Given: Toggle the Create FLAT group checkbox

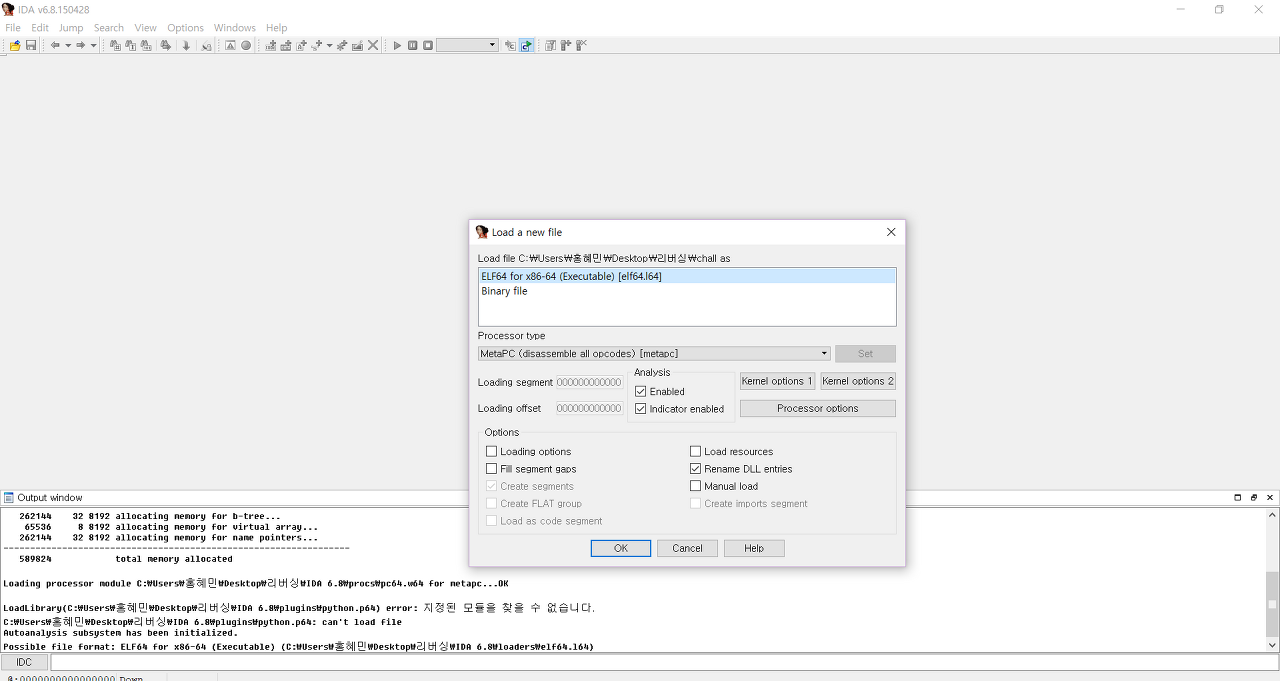Looking at the screenshot, I should (x=491, y=503).
